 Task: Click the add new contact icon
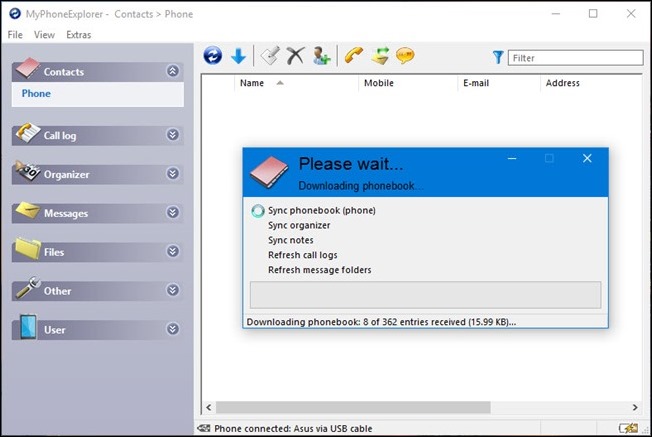pos(321,56)
